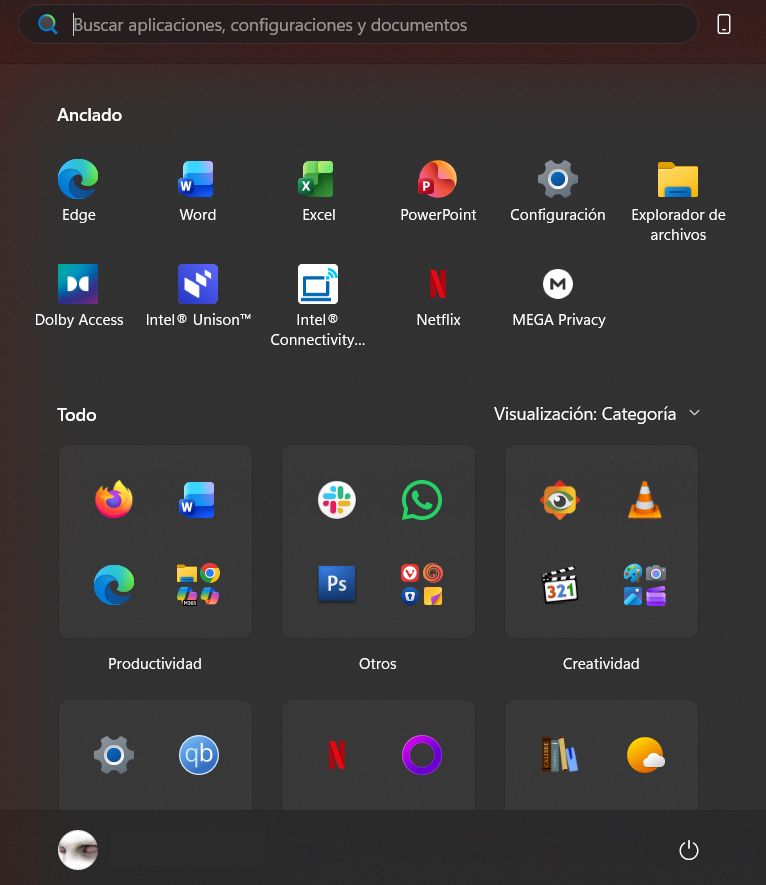This screenshot has height=885, width=766.
Task: Expand more apps in Creatividad group
Action: [x=645, y=585]
